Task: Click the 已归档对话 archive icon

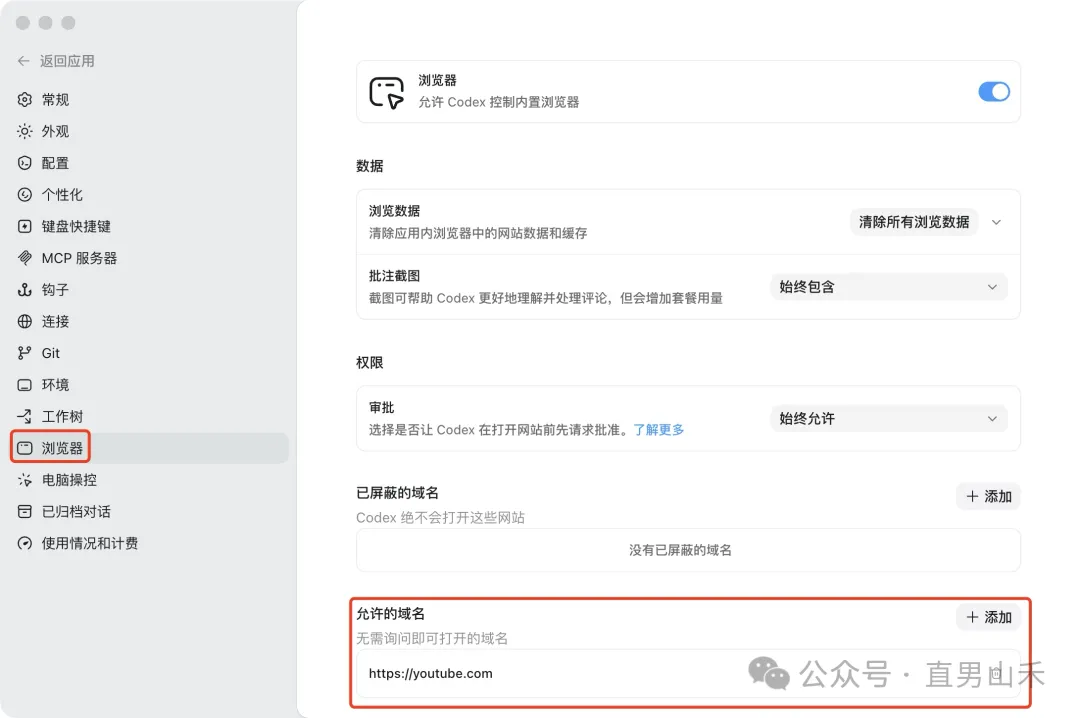Action: (25, 511)
